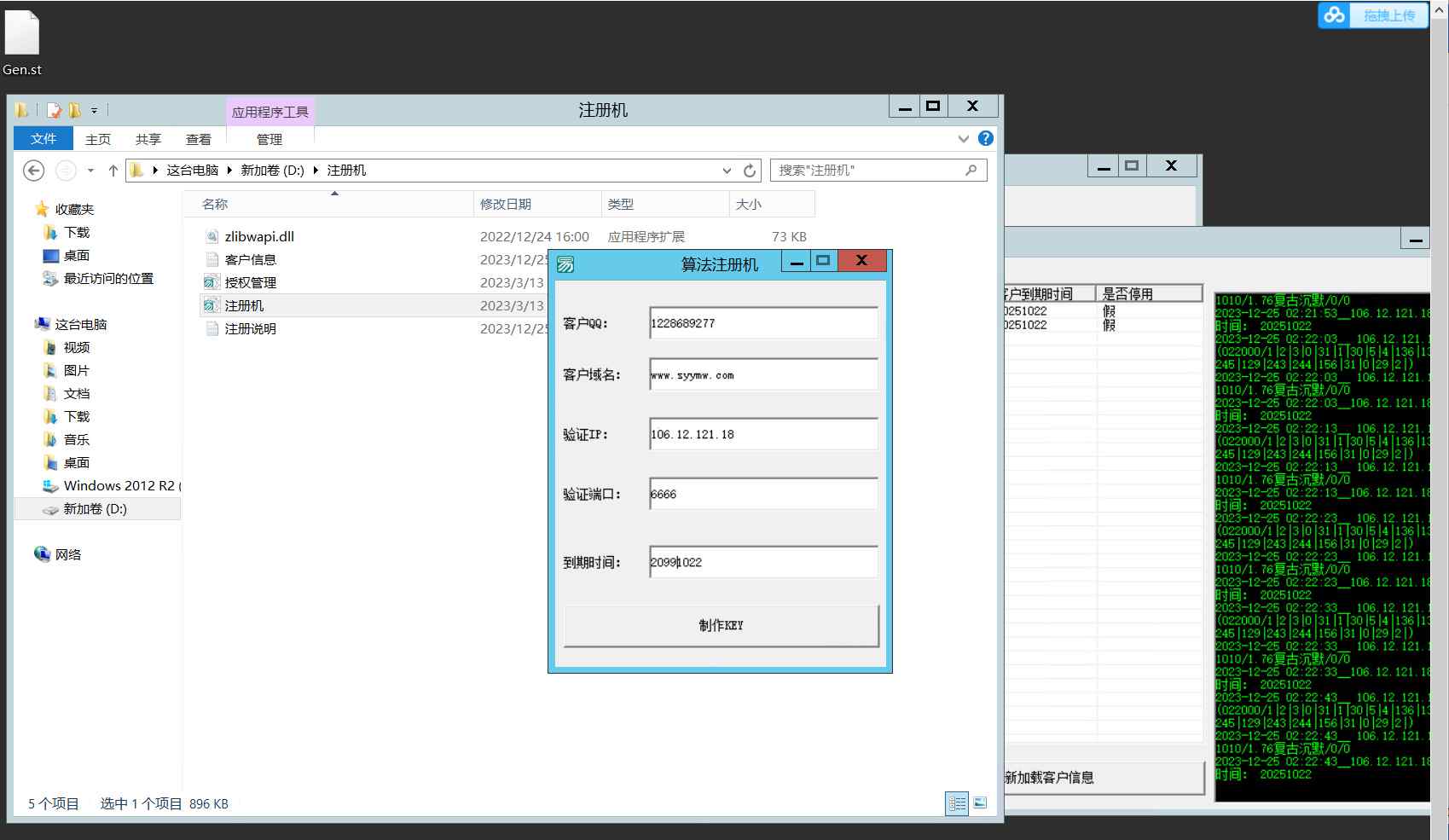Open the address bar history dropdown
This screenshot has height=840, width=1449.
point(727,170)
